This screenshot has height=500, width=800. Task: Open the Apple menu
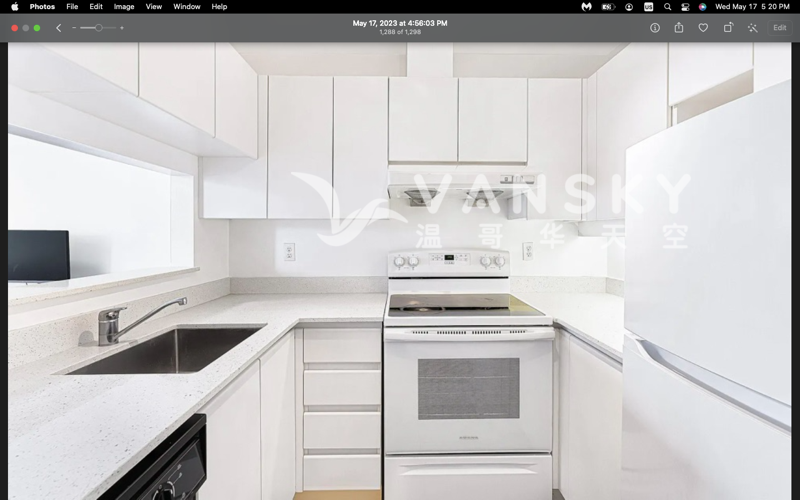click(14, 6)
